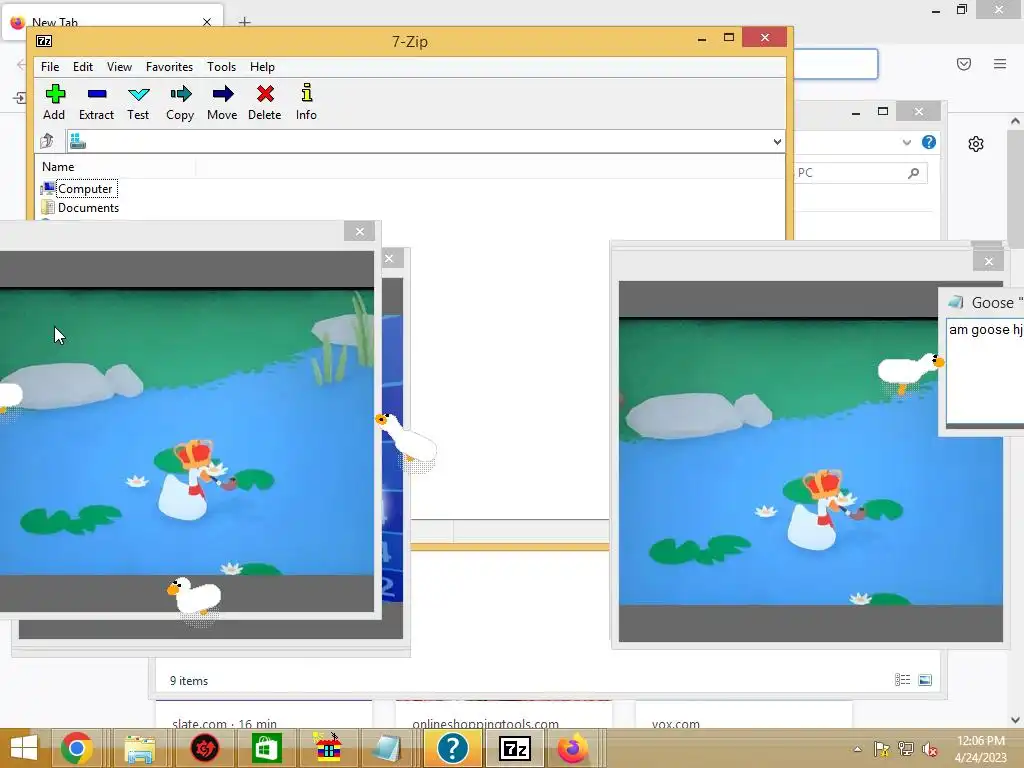
Task: Open the red round taskbar app icon
Action: (204, 748)
